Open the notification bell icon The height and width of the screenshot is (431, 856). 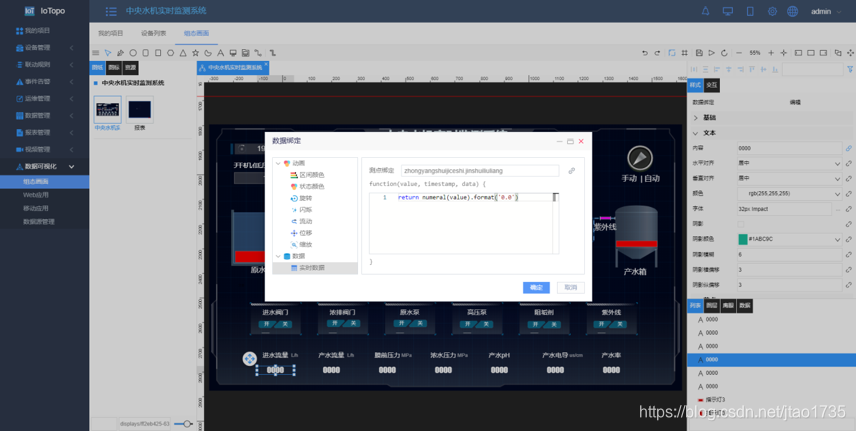tap(705, 11)
